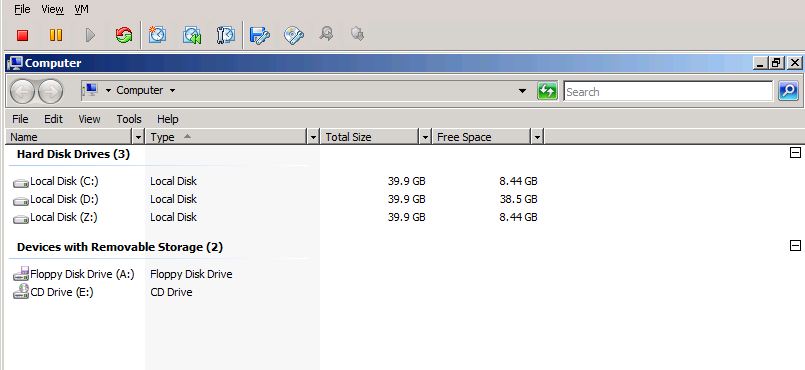This screenshot has height=370, width=805.
Task: Click the 39.9 GB total size on D: row
Action: click(407, 199)
